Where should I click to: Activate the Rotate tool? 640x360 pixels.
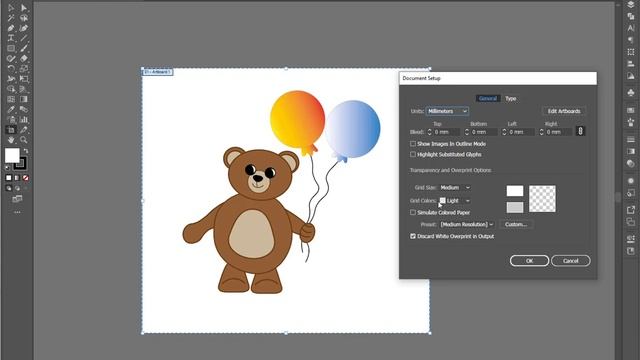pos(11,69)
